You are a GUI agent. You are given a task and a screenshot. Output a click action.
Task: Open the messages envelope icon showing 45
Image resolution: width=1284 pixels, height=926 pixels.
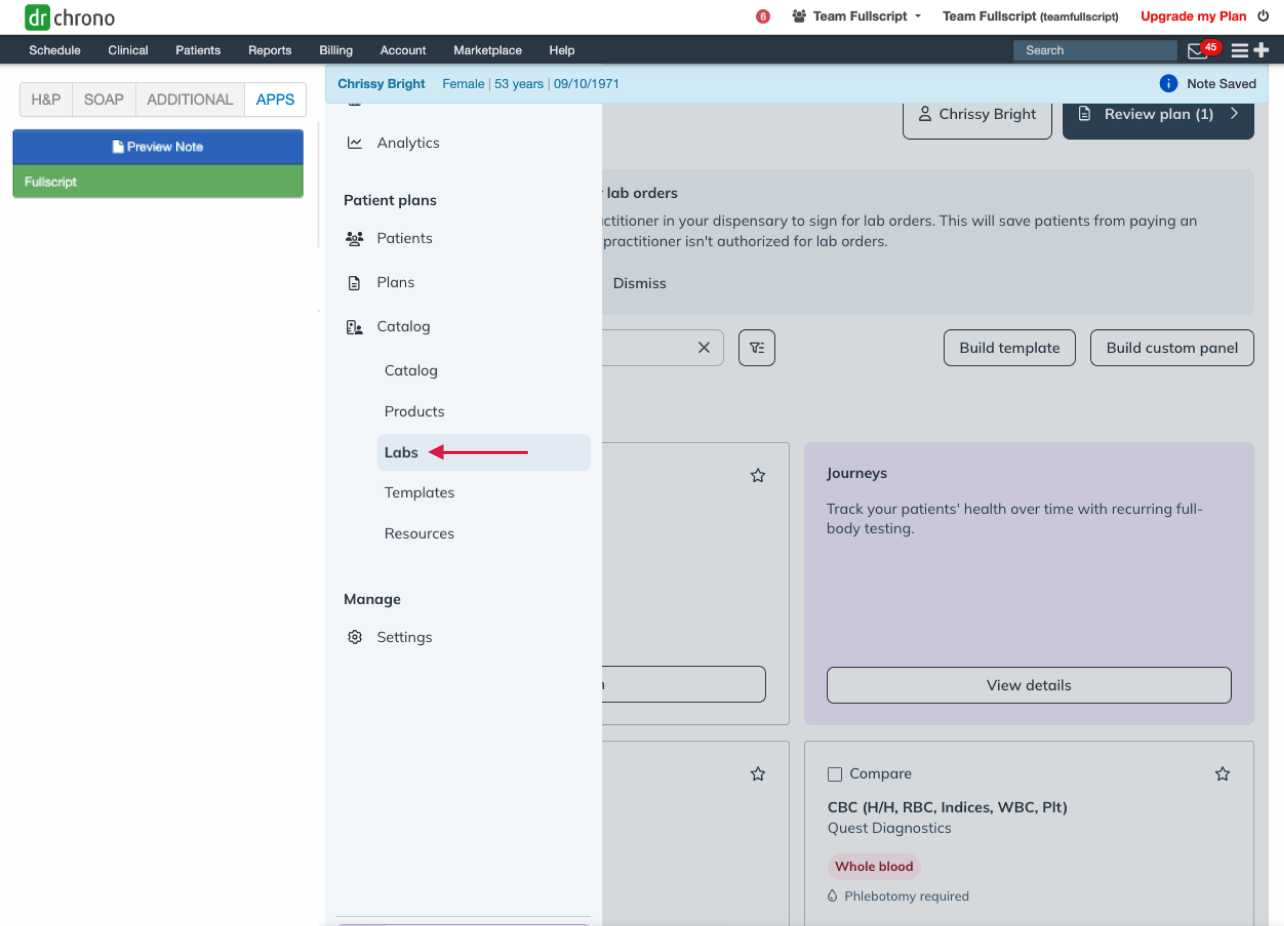[x=1196, y=50]
